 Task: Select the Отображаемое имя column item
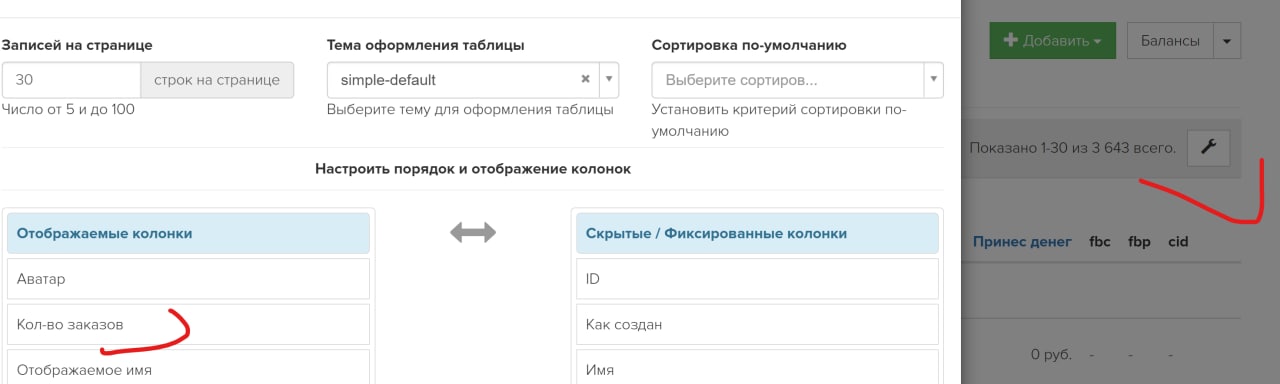tap(188, 368)
